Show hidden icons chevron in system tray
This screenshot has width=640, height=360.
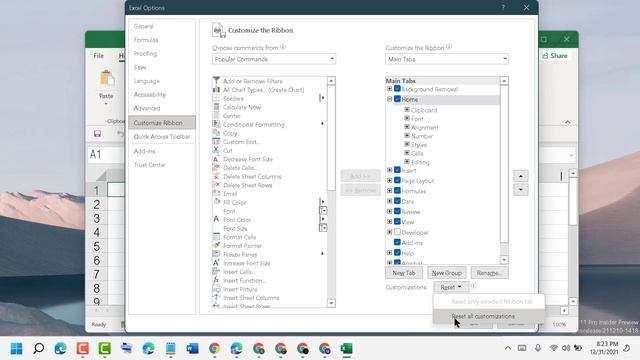[x=508, y=348]
